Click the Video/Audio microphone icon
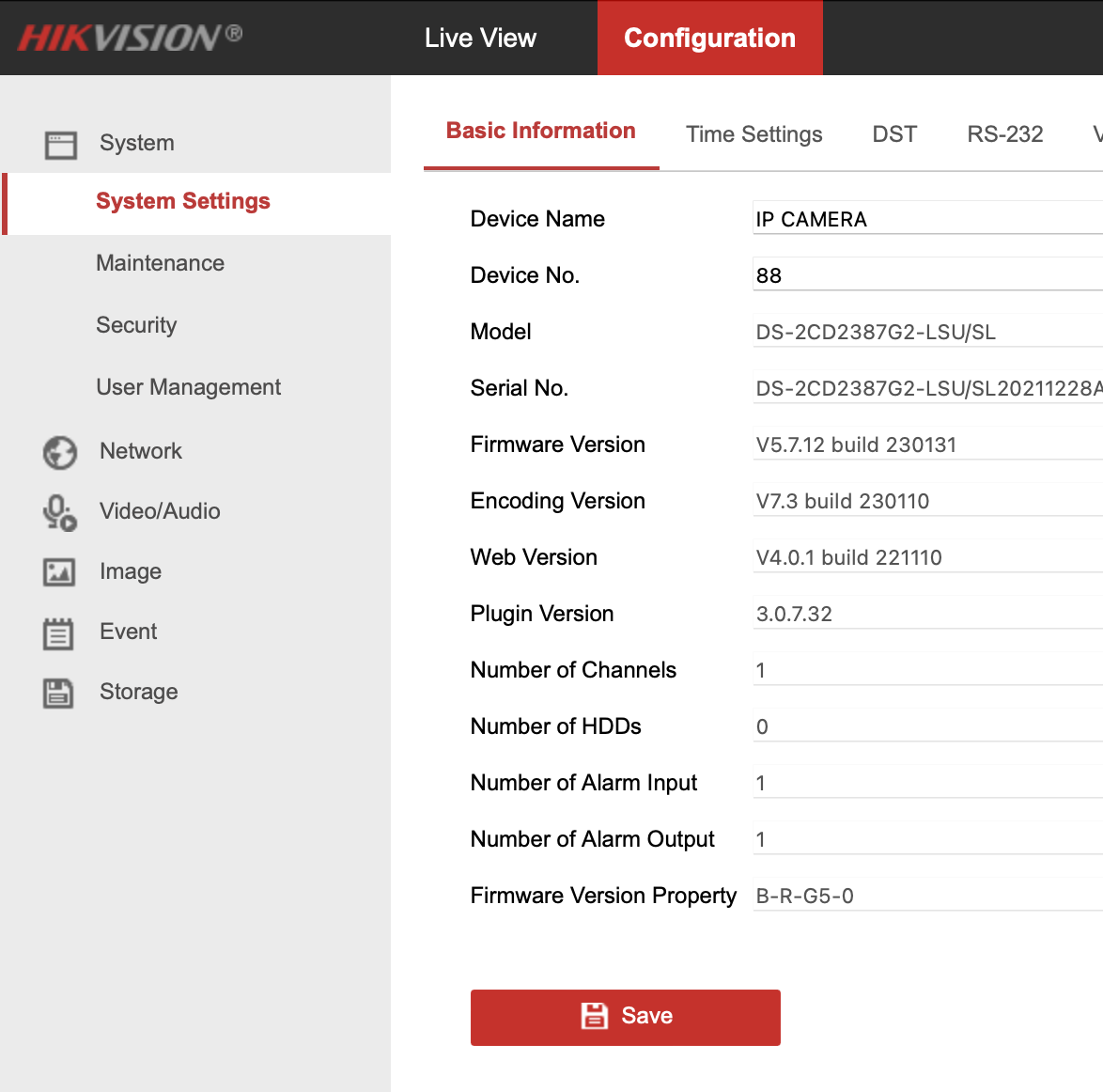This screenshot has width=1103, height=1092. point(60,512)
